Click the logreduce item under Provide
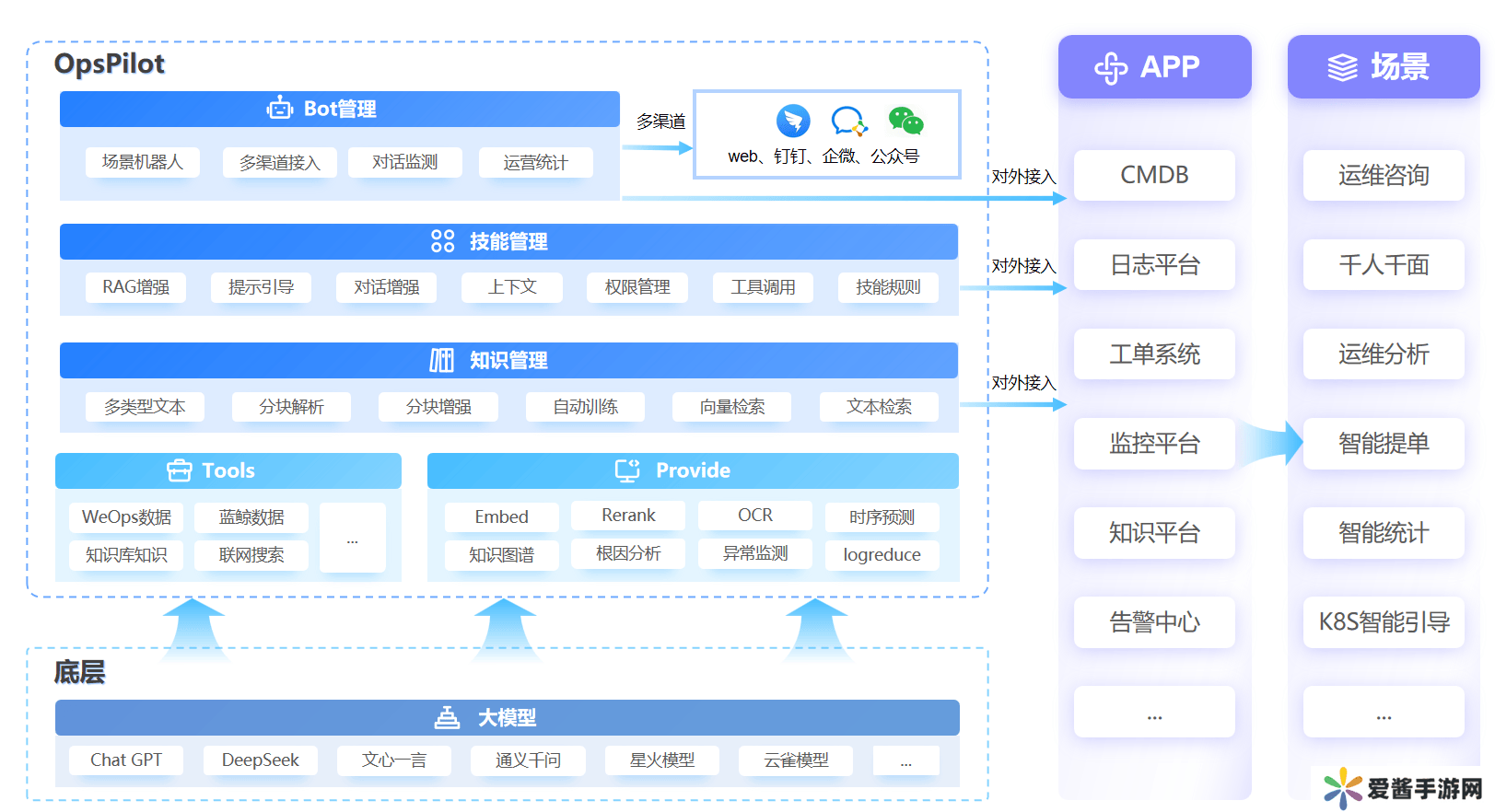 coord(882,555)
